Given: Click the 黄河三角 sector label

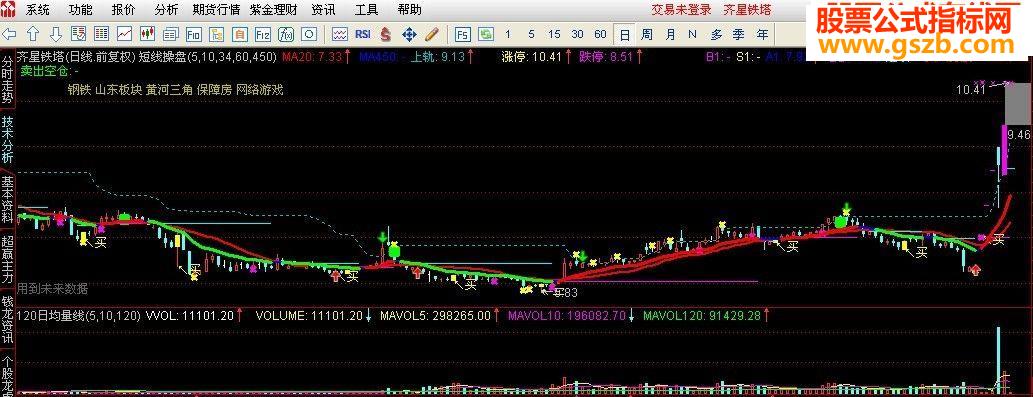Looking at the screenshot, I should [169, 90].
